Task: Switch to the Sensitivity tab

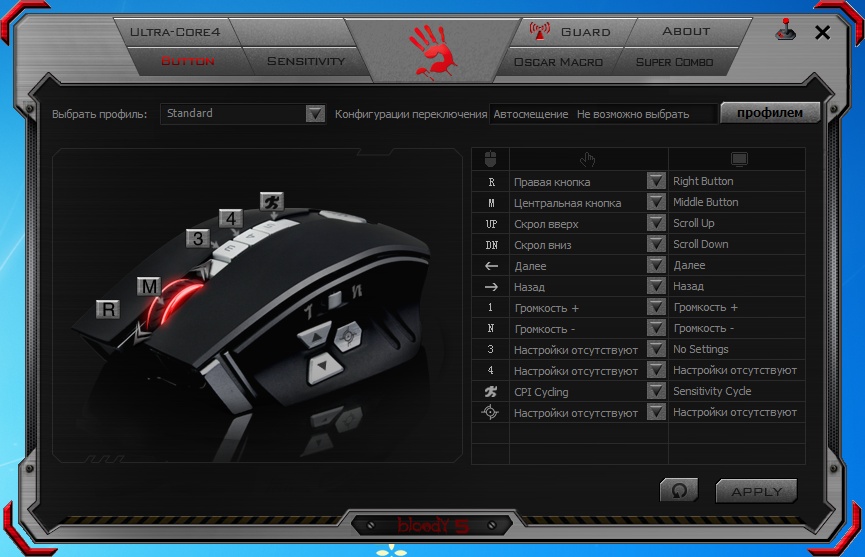Action: coord(306,61)
